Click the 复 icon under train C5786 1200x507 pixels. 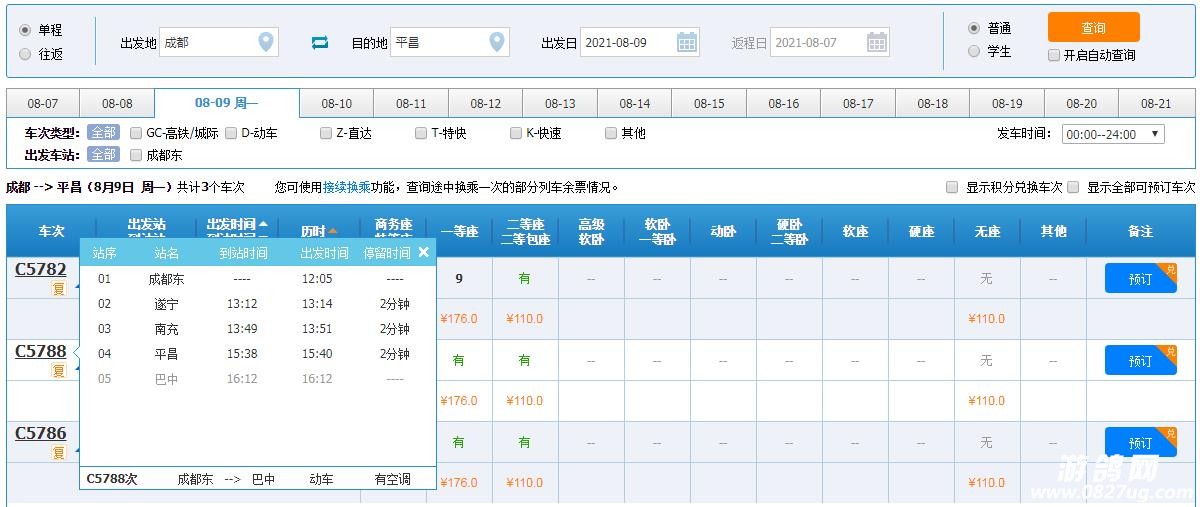pyautogui.click(x=59, y=453)
